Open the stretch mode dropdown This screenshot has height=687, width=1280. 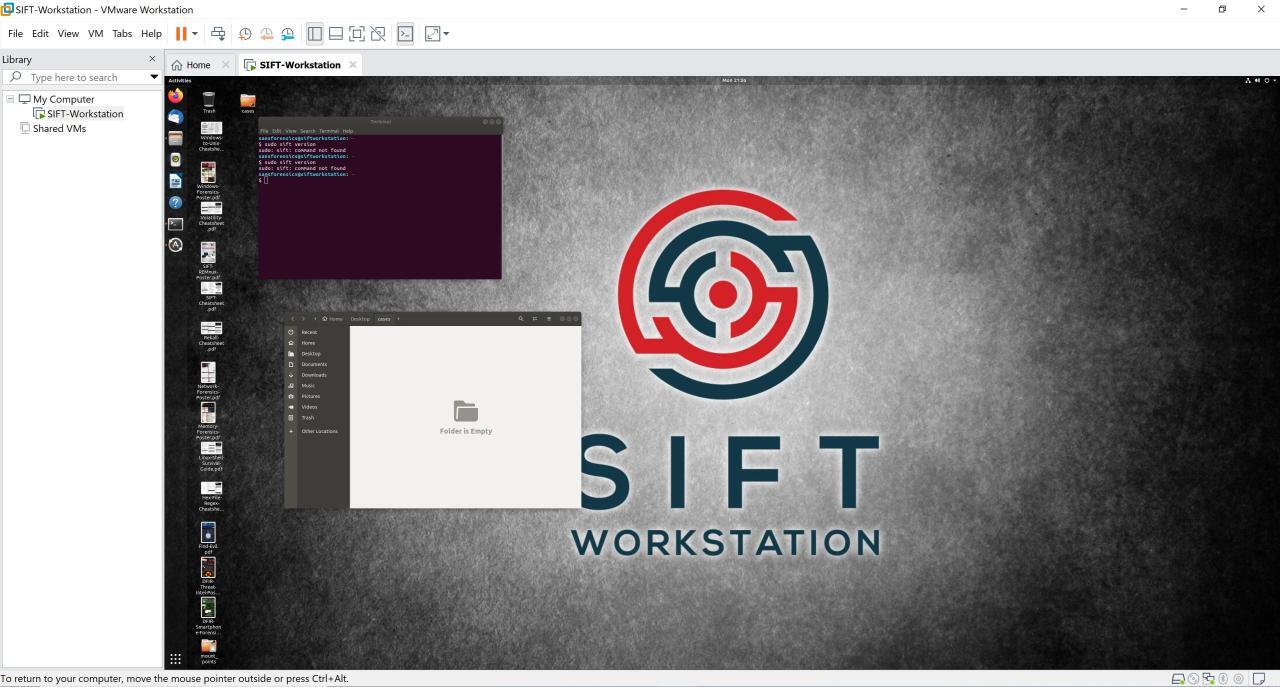click(x=446, y=33)
